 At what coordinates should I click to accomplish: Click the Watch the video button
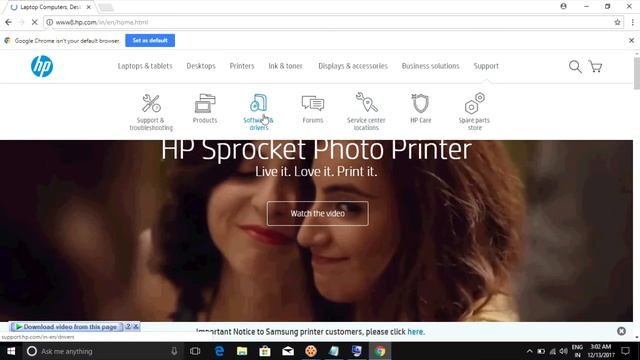tap(318, 213)
